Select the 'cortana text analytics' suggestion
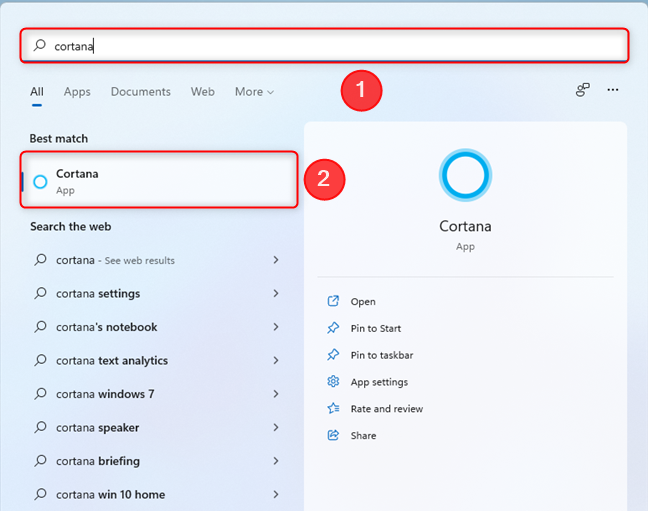The height and width of the screenshot is (511, 648). [x=156, y=361]
